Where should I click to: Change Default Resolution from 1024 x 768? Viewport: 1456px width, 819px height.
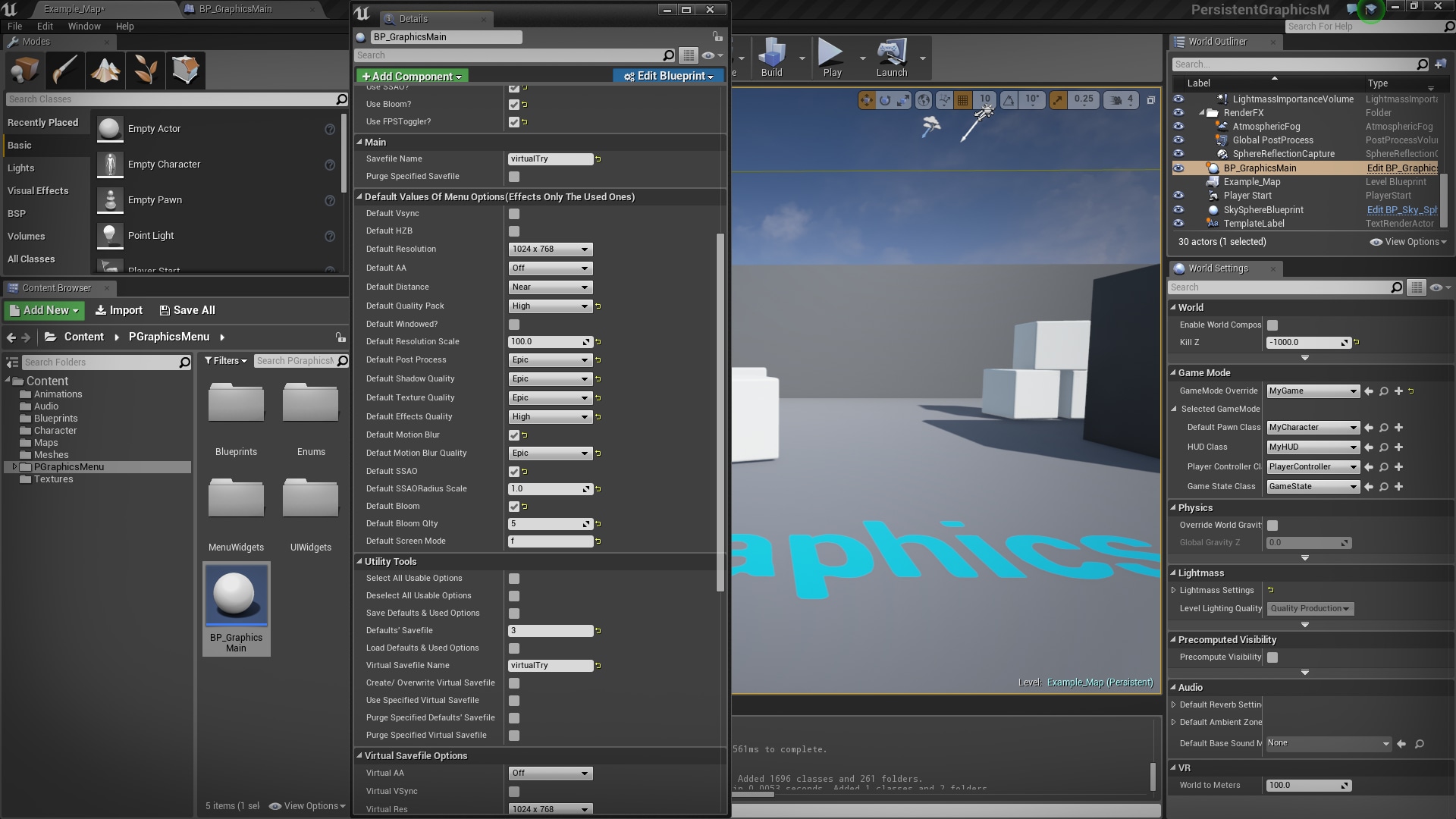tap(550, 249)
